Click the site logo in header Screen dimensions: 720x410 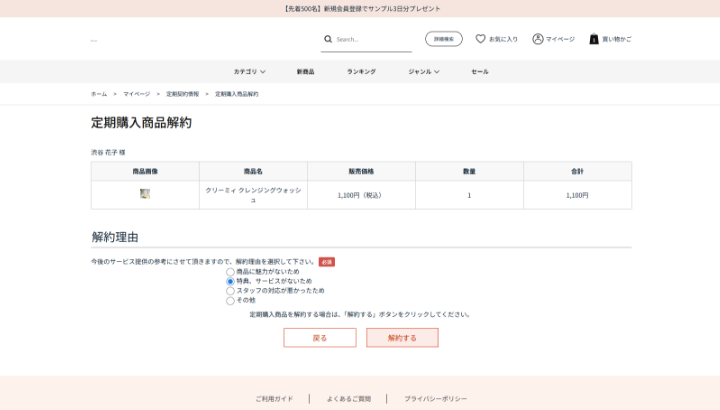tap(94, 40)
